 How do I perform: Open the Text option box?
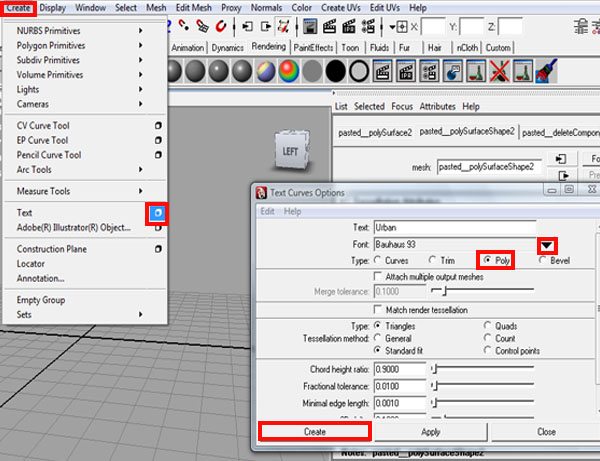(x=157, y=213)
